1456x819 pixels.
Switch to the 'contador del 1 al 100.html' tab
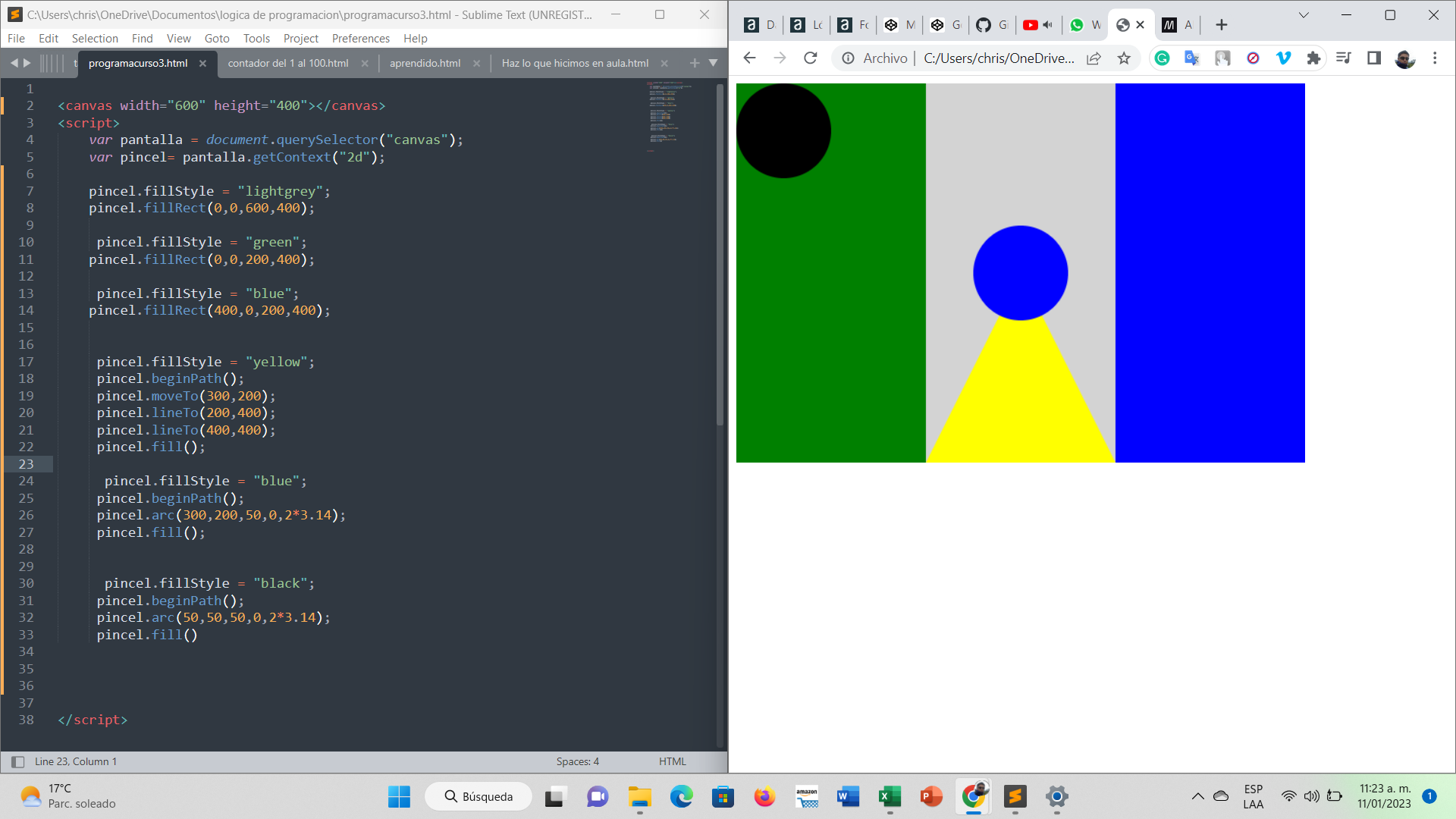click(288, 63)
